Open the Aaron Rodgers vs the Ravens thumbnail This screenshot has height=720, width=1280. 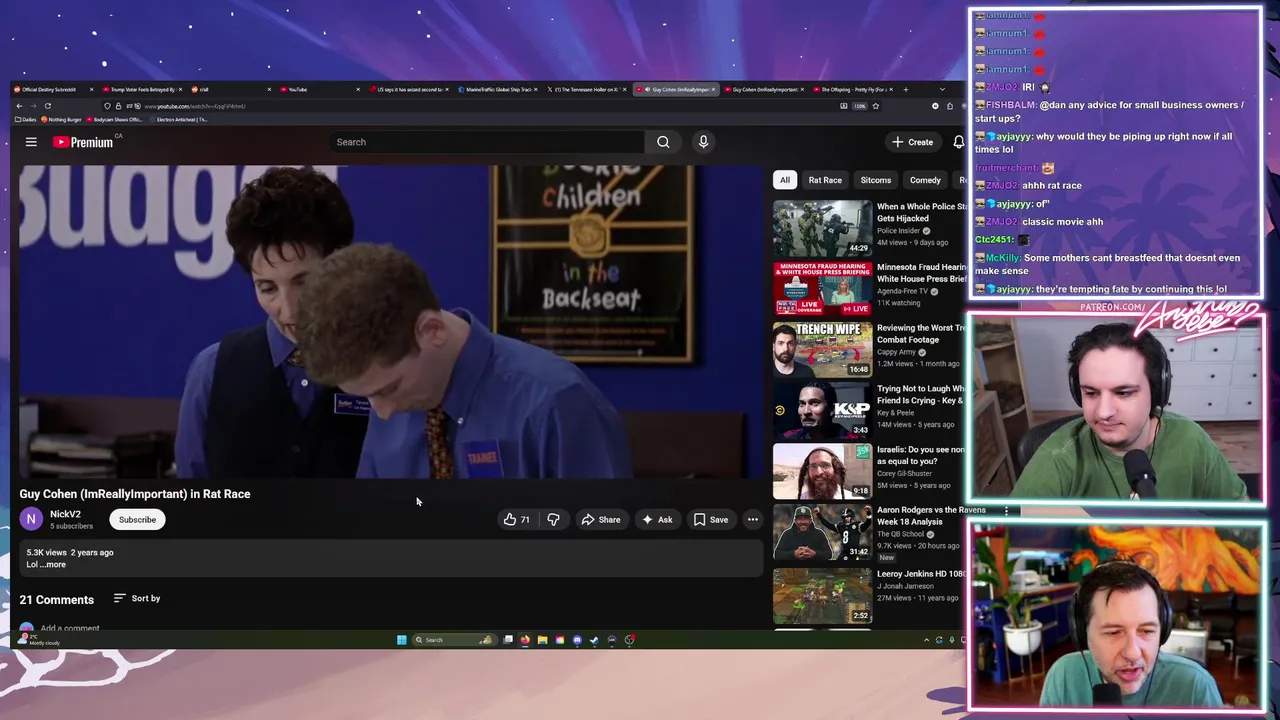[822, 532]
